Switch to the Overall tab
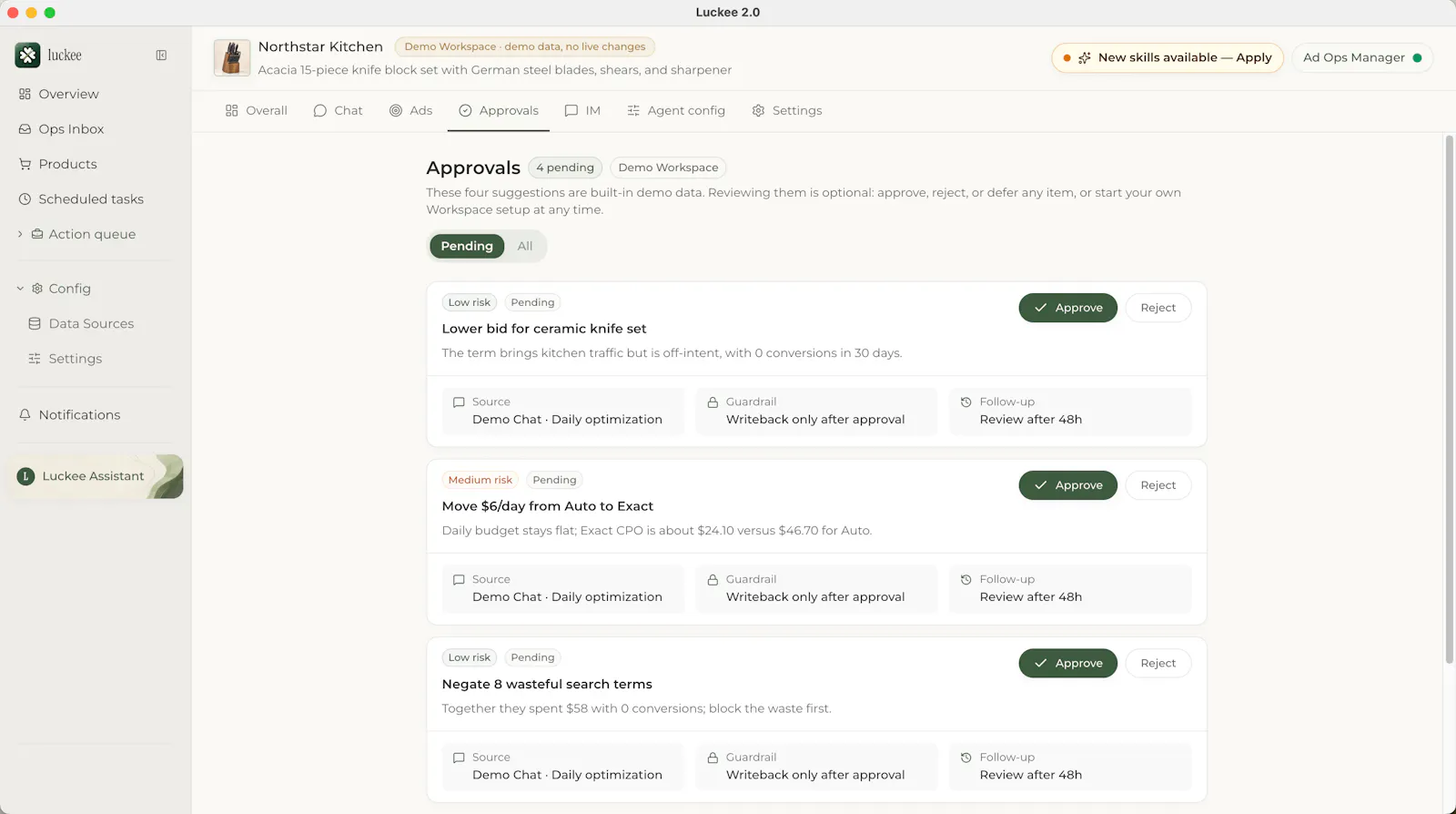The height and width of the screenshot is (814, 1456). (x=257, y=110)
